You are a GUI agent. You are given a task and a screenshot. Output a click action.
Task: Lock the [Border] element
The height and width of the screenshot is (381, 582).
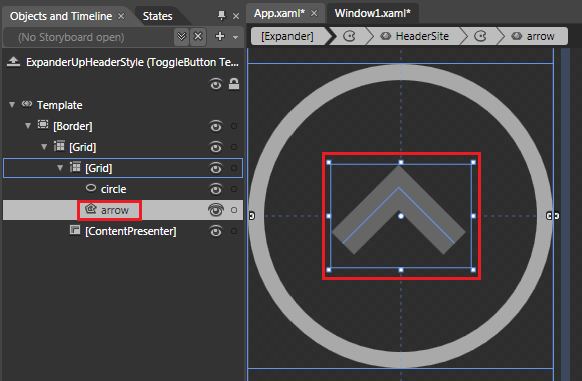click(234, 126)
